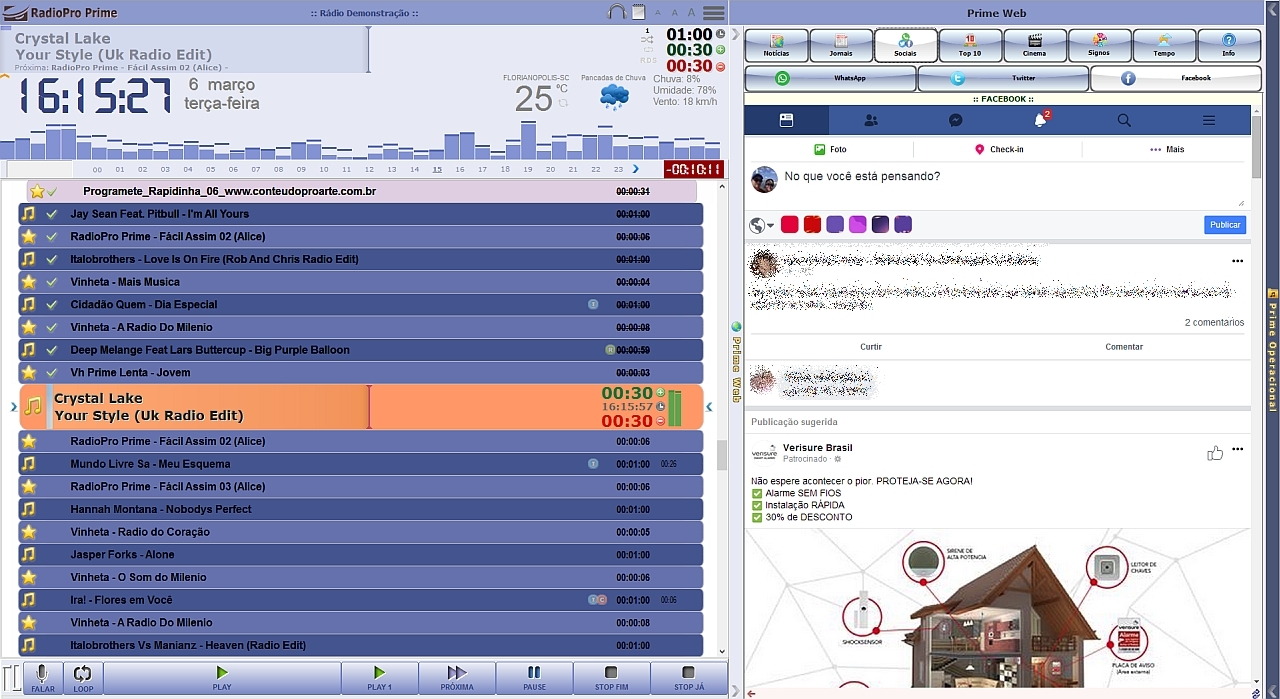Open the Jornais tab
Screen dimensions: 1280x699
coord(841,45)
